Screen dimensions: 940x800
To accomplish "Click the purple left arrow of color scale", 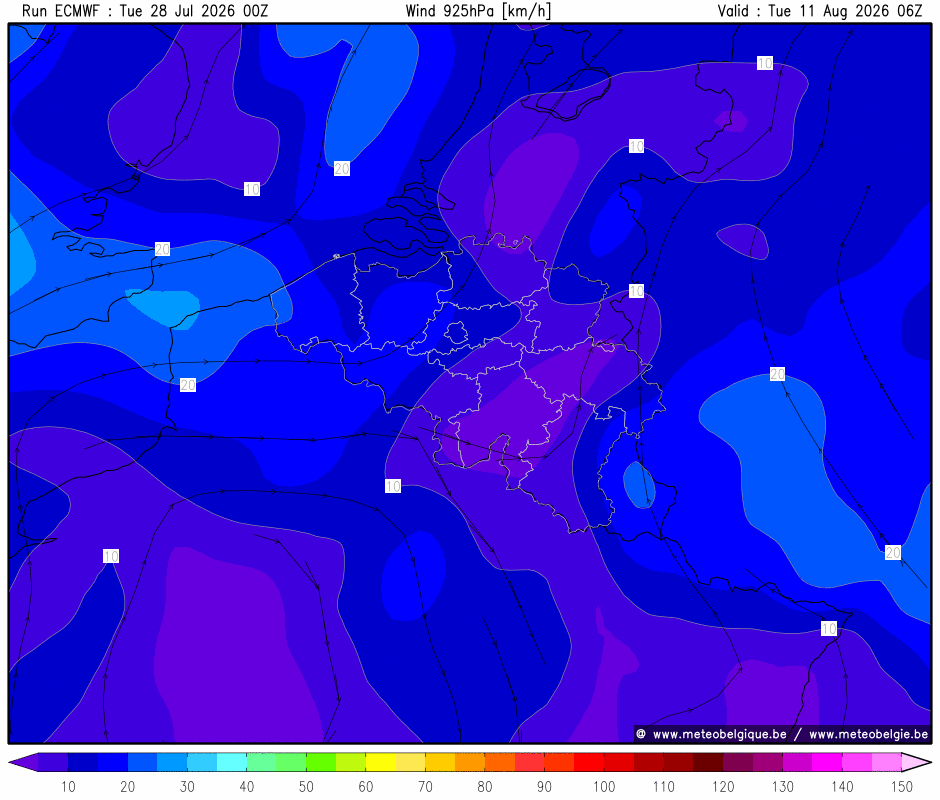I will 23,762.
